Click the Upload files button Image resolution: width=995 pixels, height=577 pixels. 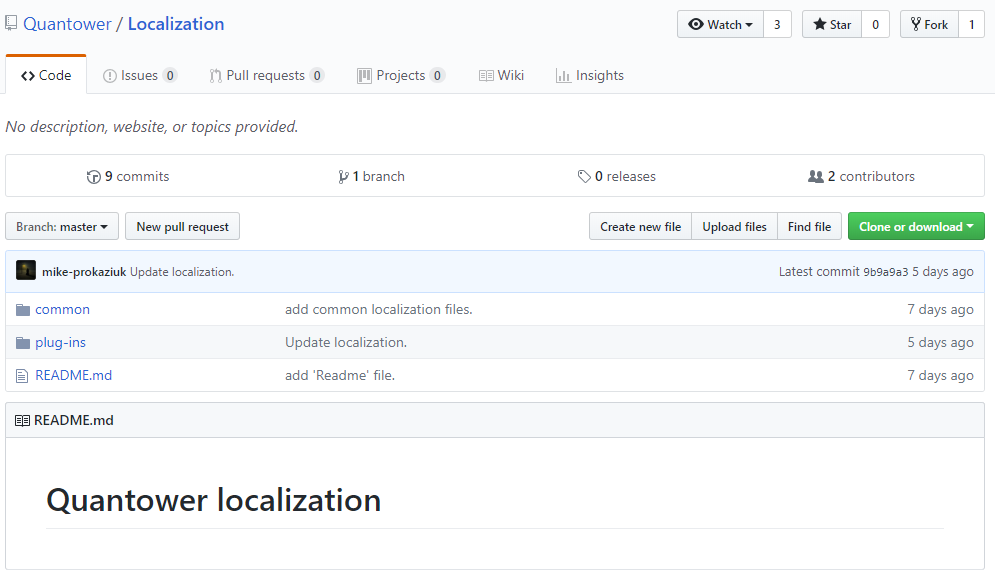point(734,227)
